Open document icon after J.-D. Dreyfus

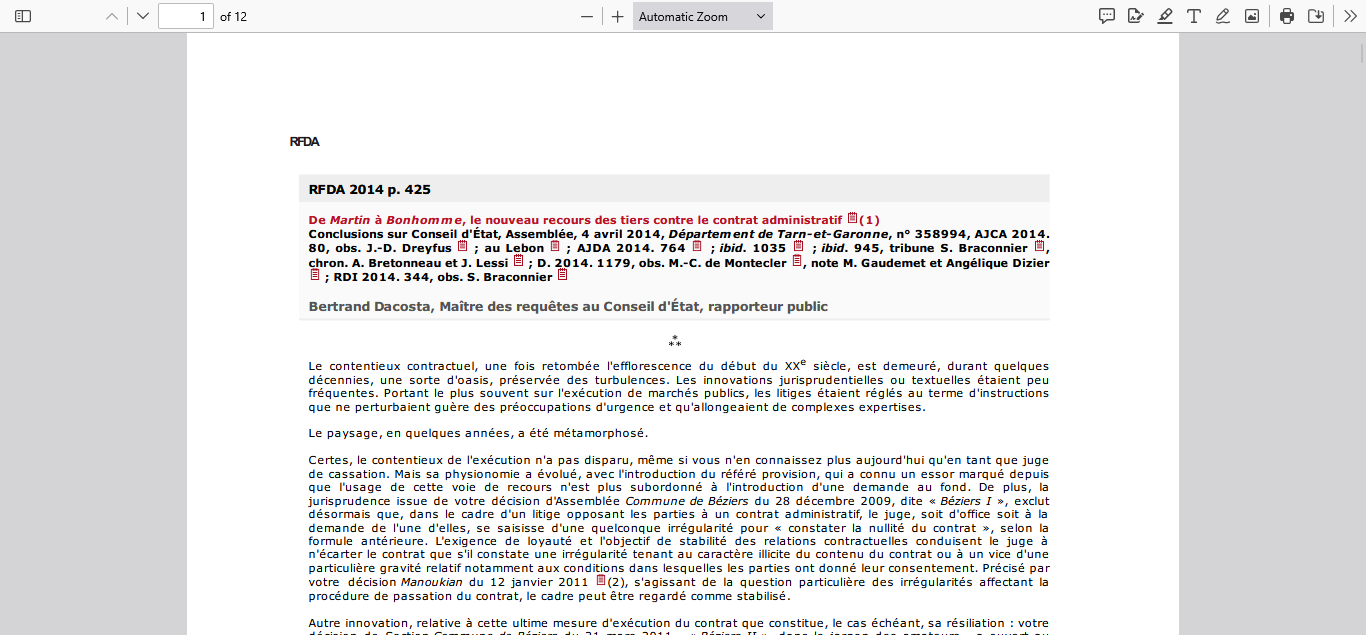click(463, 246)
